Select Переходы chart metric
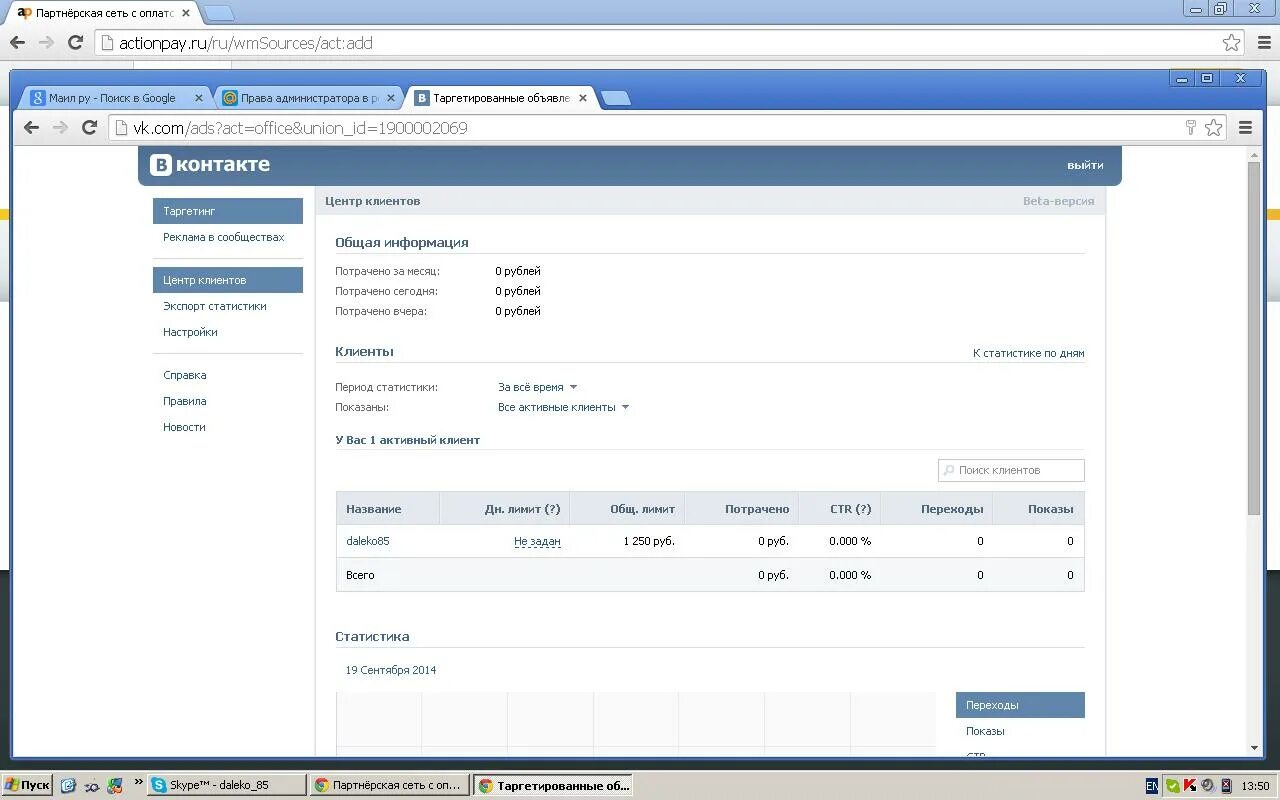The width and height of the screenshot is (1280, 800). click(x=1020, y=705)
